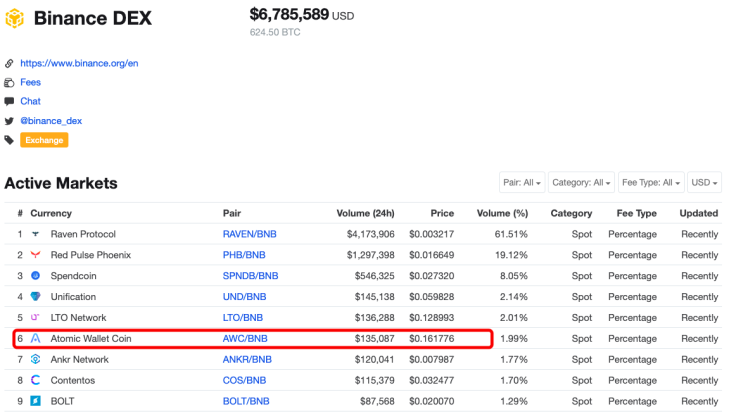This screenshot has height=414, width=736.
Task: Click the $4,173,906 volume value
Action: coord(370,234)
